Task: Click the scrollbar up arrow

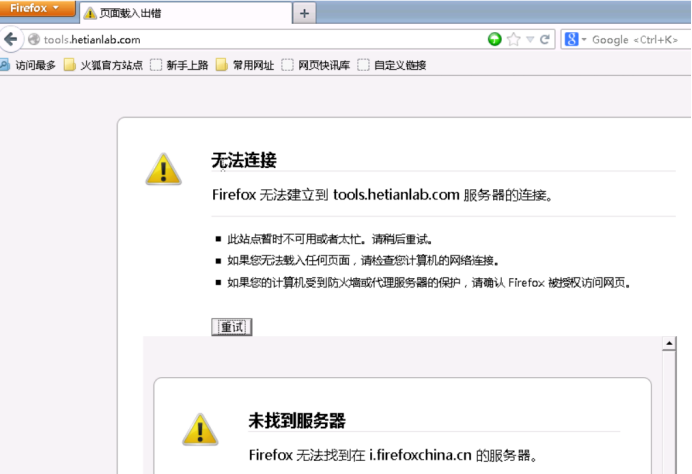Action: pos(669,343)
